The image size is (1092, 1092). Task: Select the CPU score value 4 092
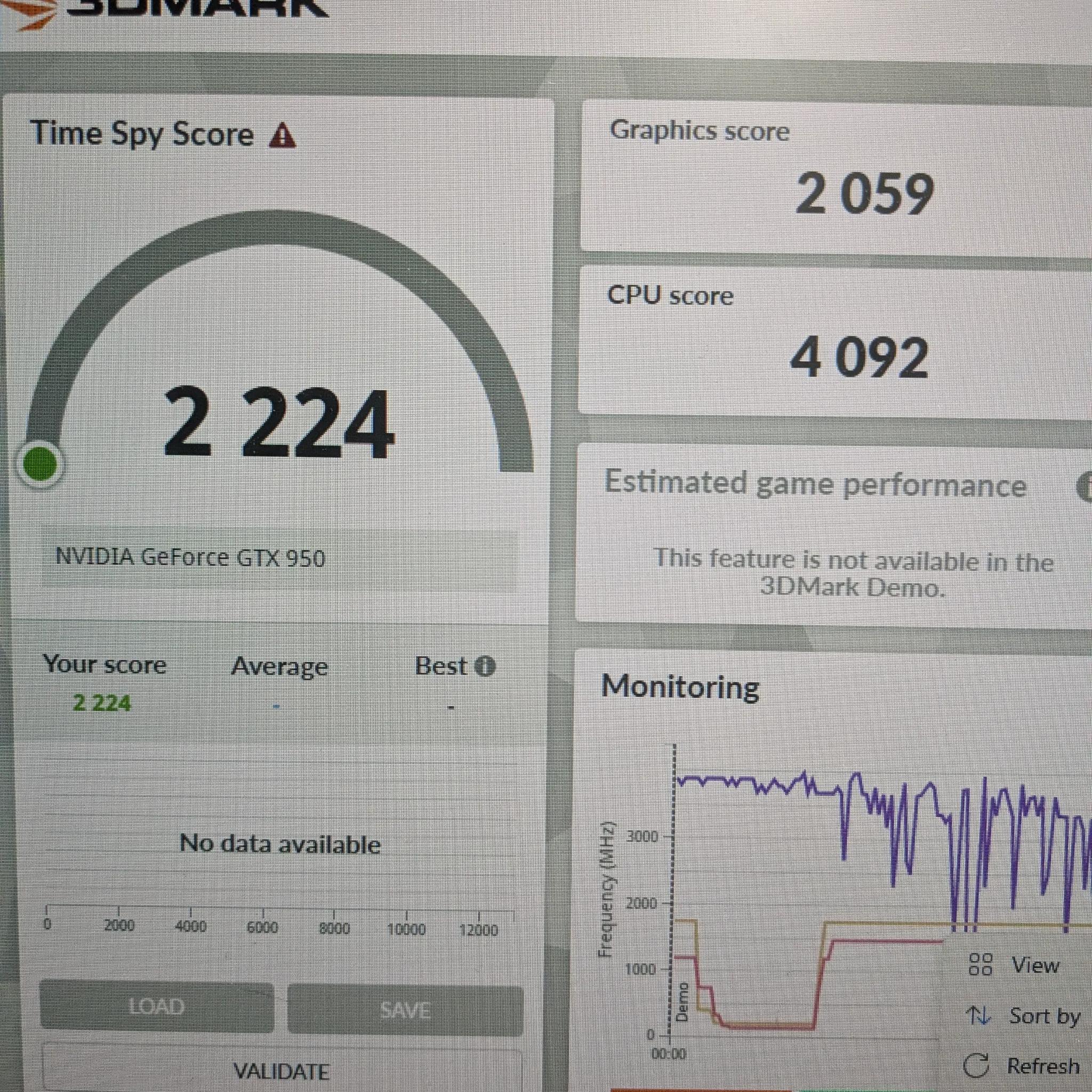click(x=859, y=357)
